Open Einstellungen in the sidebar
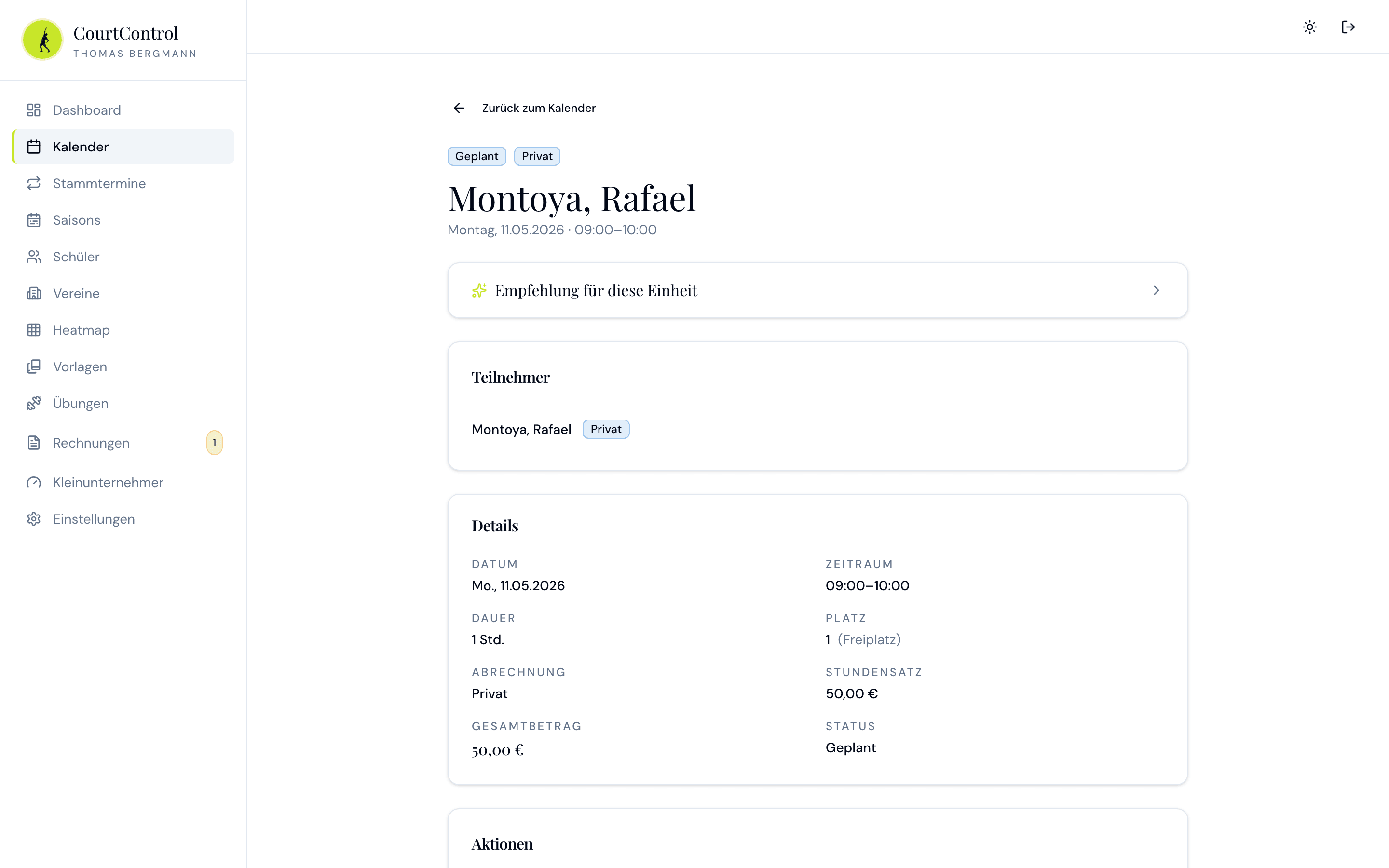Viewport: 1389px width, 868px height. point(123,519)
